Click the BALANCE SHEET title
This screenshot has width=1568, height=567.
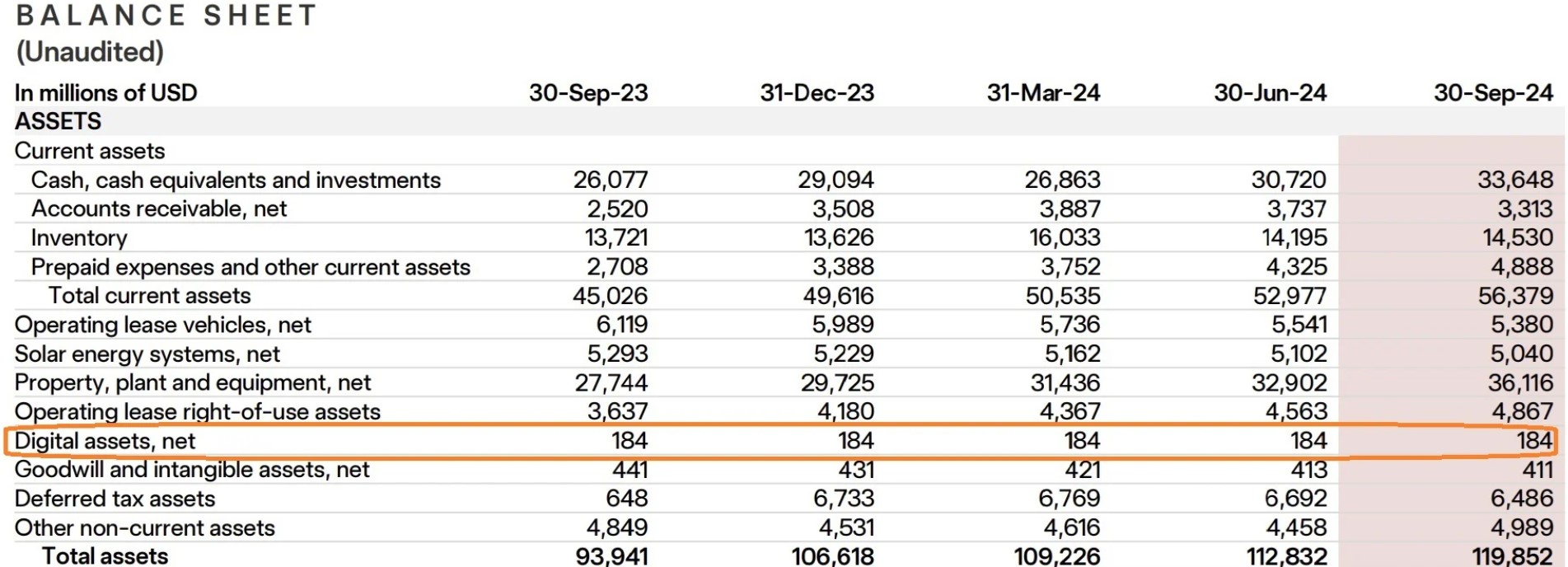[x=166, y=15]
